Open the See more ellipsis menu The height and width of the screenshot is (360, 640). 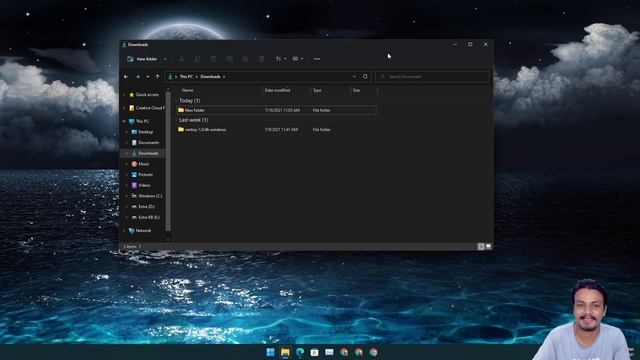[x=317, y=59]
